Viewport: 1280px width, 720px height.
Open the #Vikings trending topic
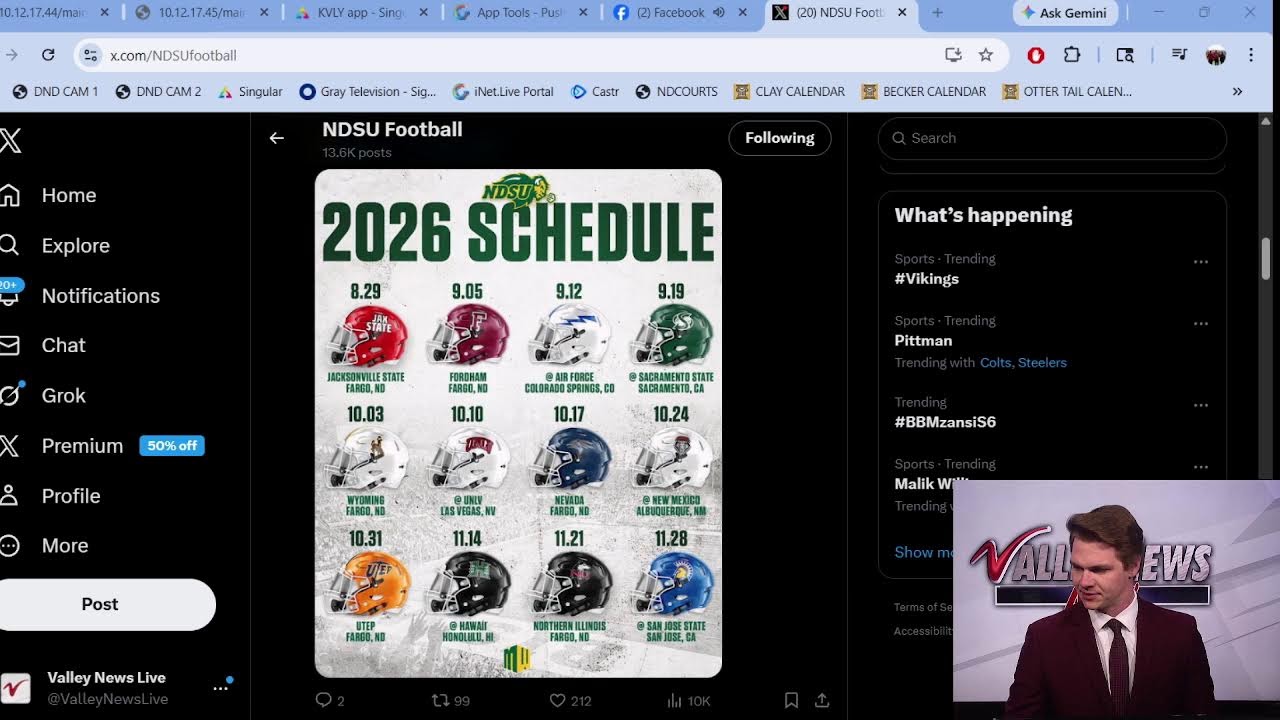(926, 279)
